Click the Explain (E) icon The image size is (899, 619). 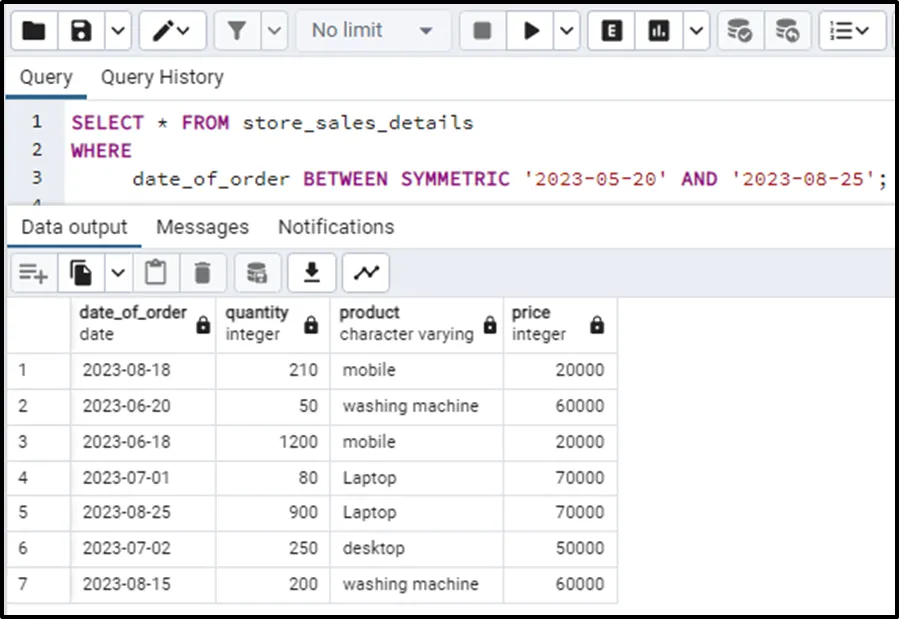[612, 31]
